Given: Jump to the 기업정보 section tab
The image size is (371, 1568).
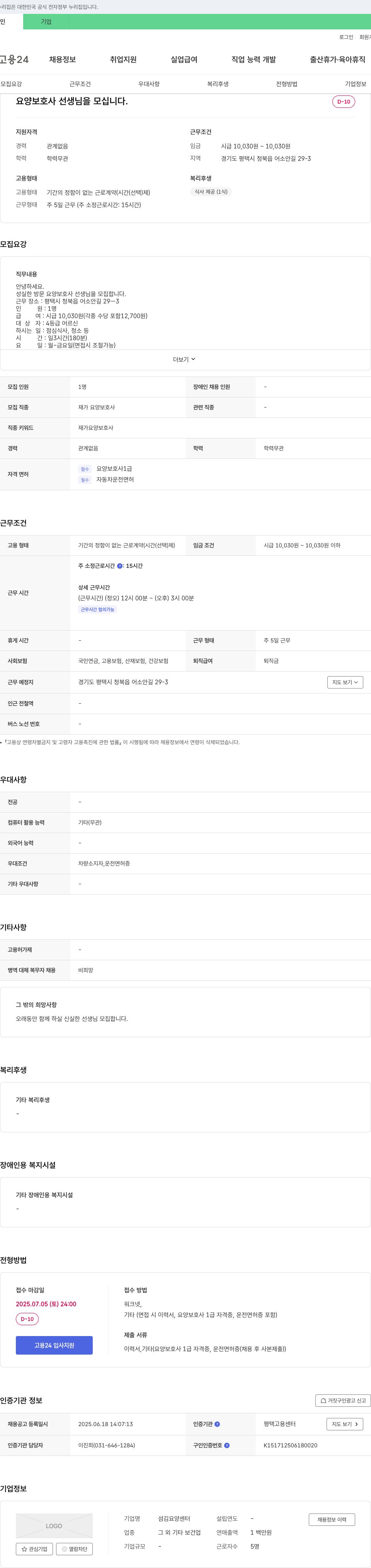Looking at the screenshot, I should 356,84.
